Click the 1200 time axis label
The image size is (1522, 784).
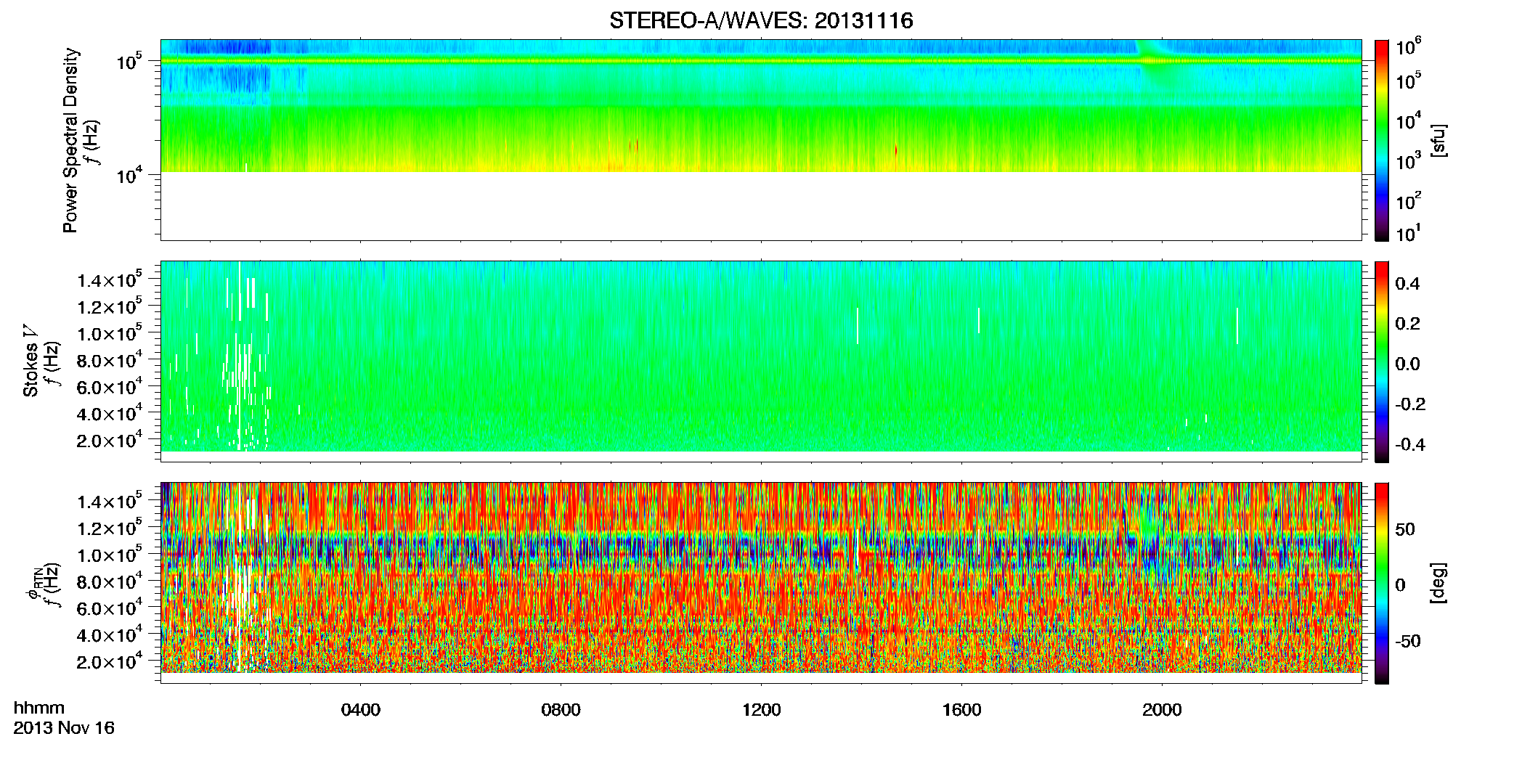762,710
